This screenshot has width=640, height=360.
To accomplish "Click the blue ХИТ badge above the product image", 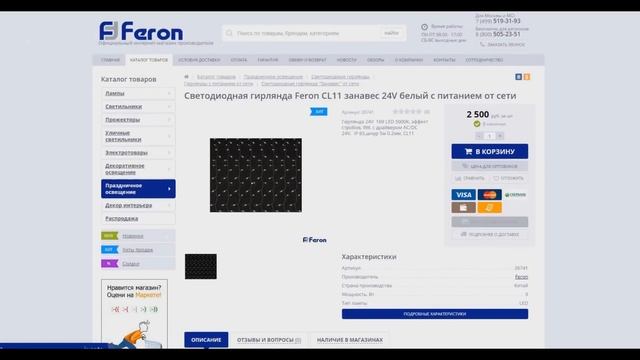I will 319,111.
